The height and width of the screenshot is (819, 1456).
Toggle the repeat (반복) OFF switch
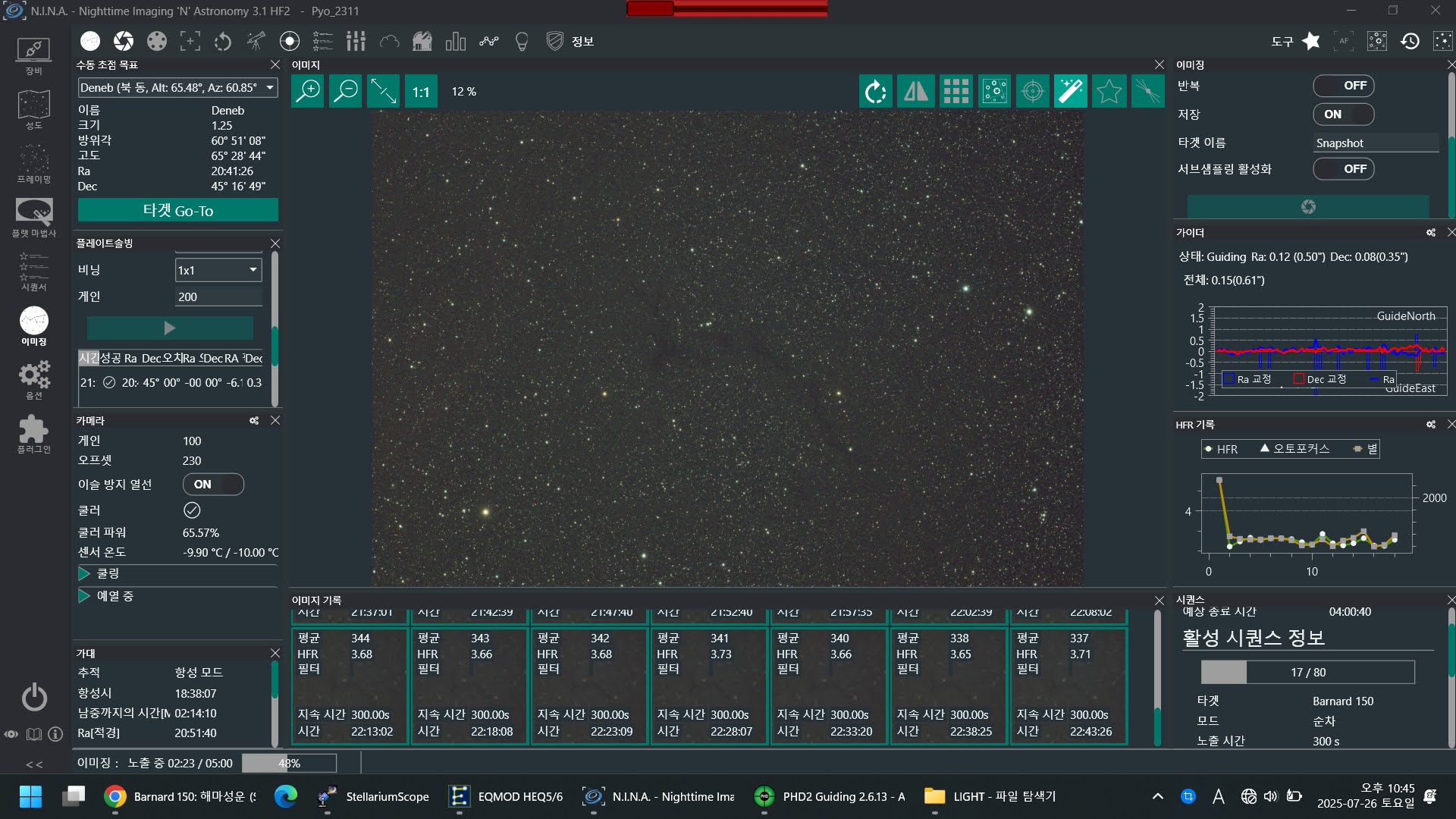(x=1343, y=86)
